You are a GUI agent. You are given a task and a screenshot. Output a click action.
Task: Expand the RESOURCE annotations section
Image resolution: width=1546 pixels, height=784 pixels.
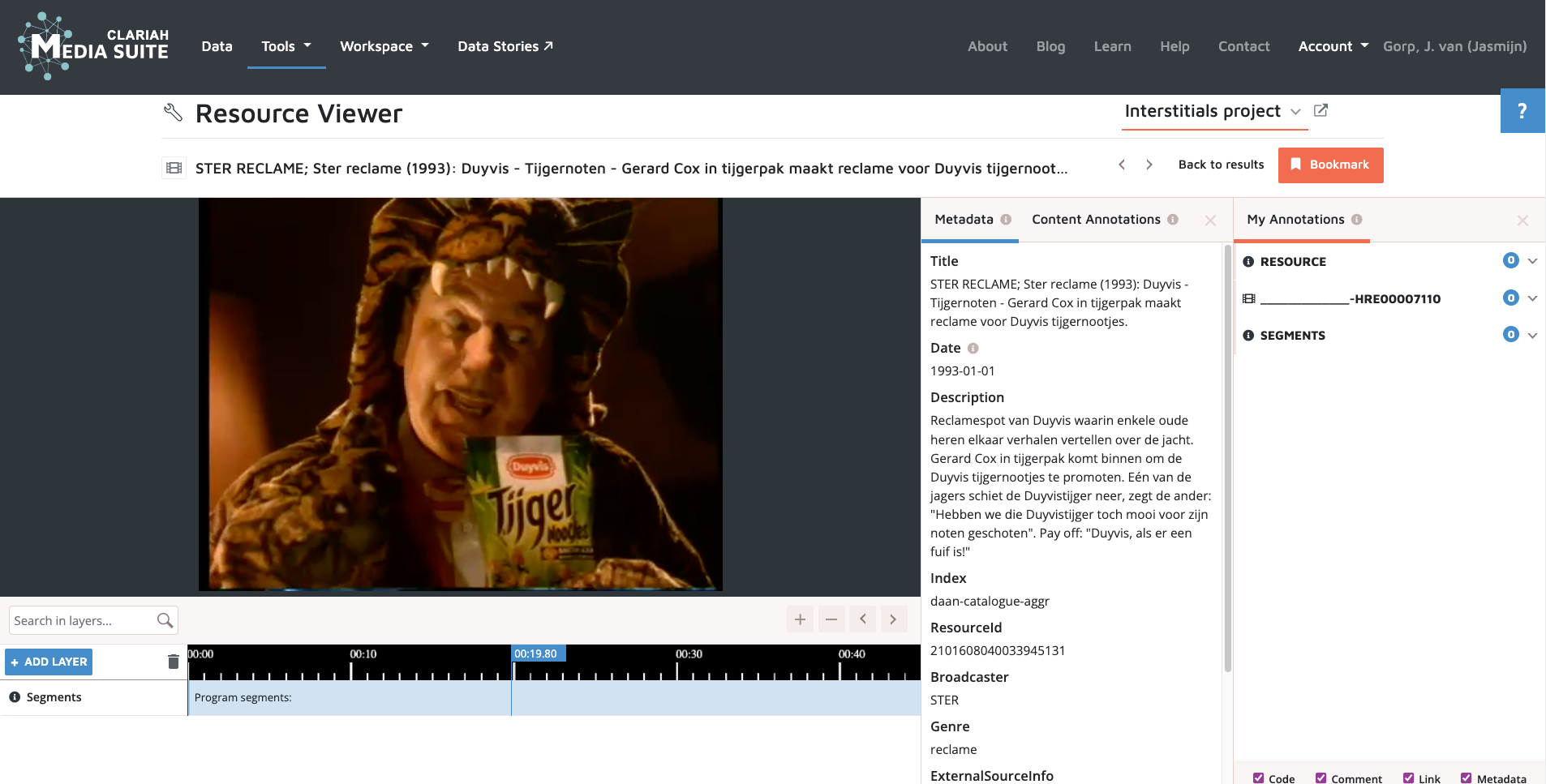click(1532, 261)
